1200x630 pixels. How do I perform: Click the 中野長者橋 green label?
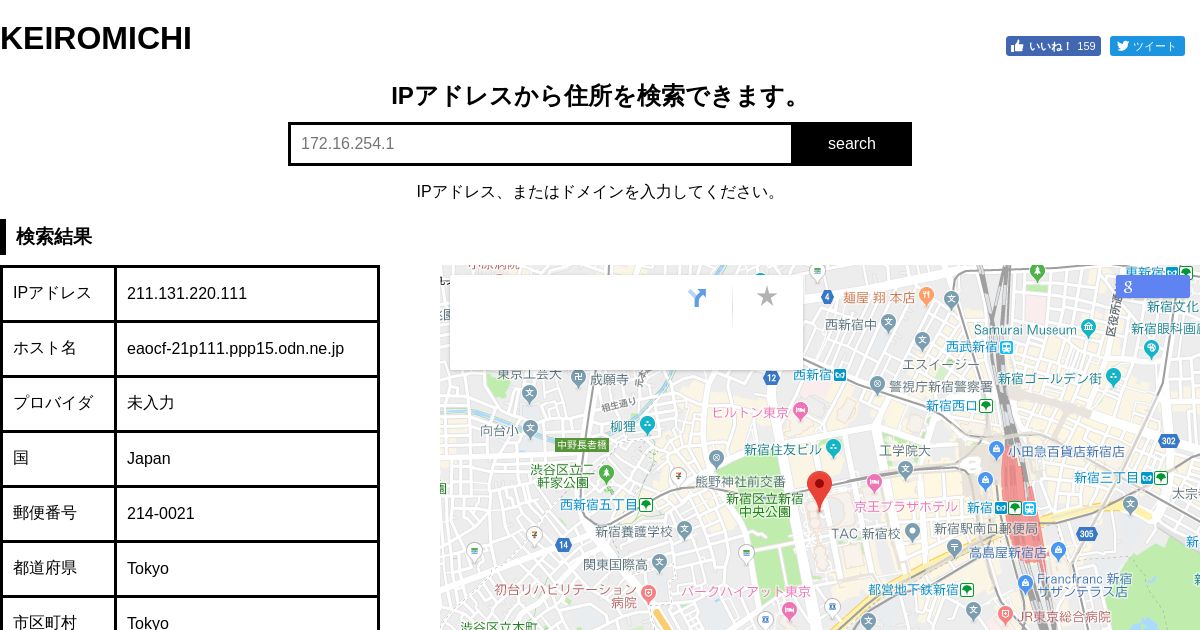582,445
